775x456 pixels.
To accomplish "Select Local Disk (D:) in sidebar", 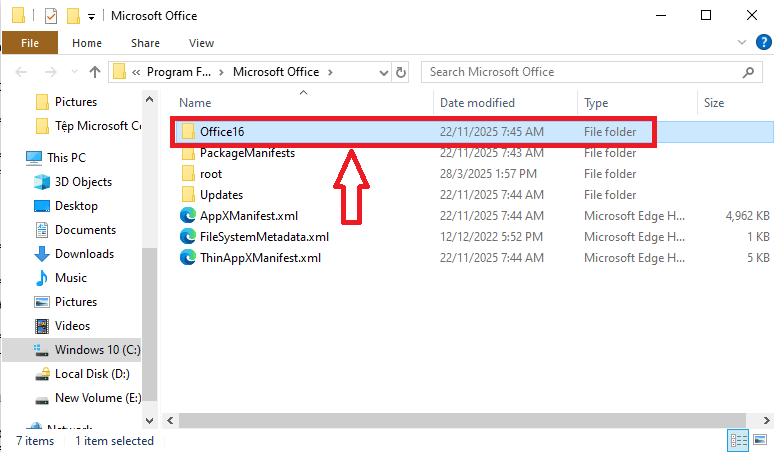I will [92, 374].
